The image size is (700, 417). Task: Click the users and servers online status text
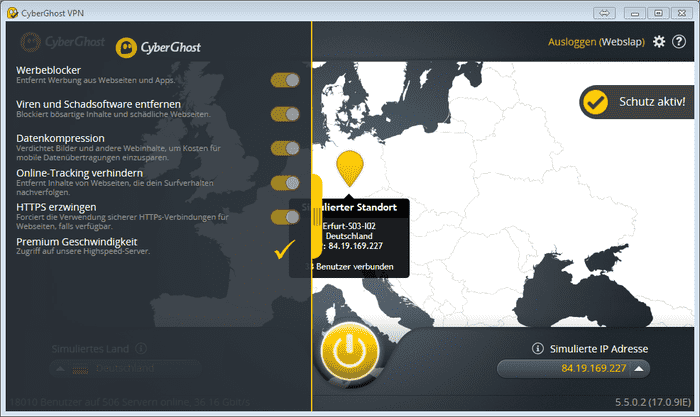130,402
